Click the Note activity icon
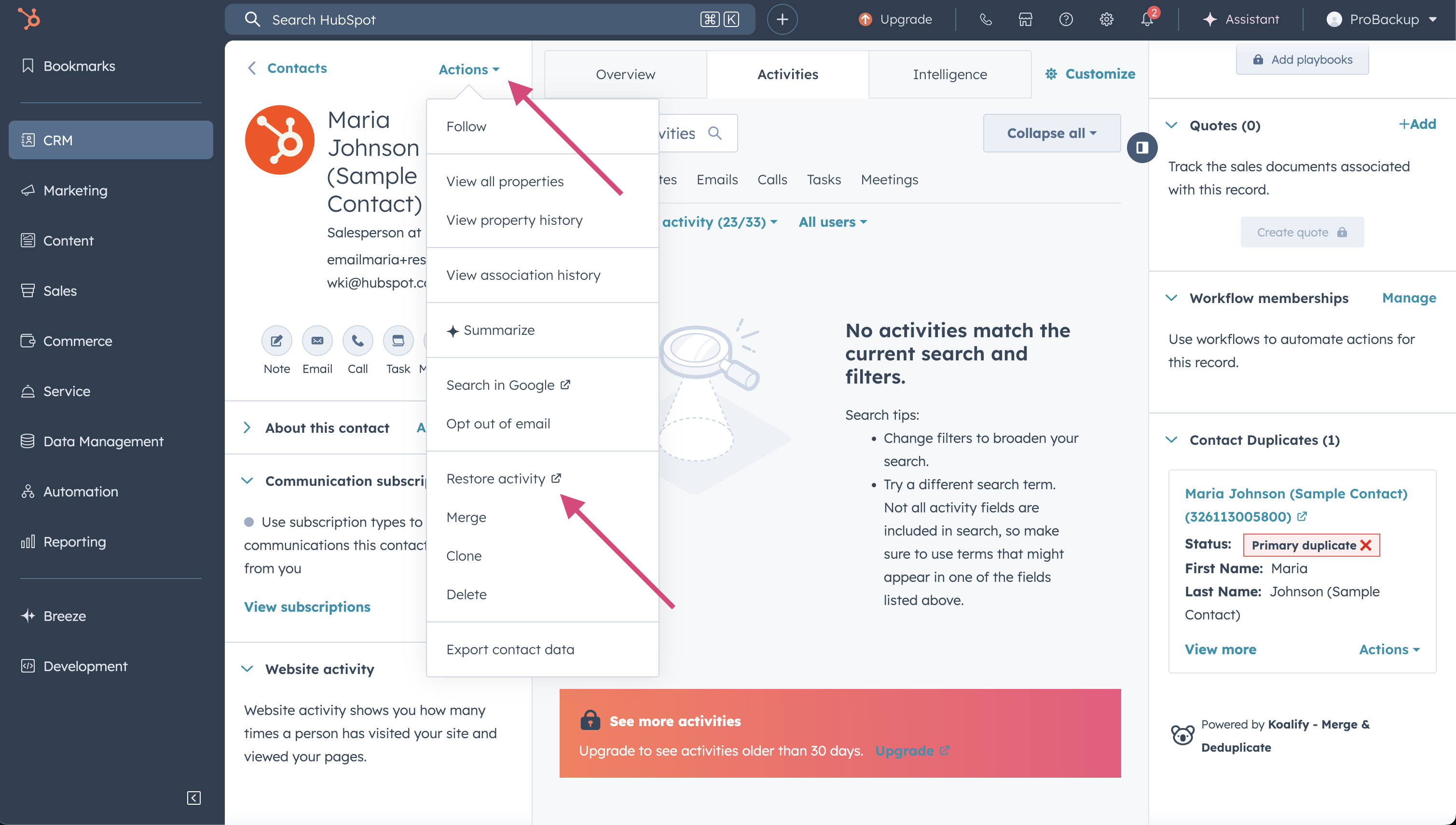This screenshot has height=825, width=1456. click(276, 341)
